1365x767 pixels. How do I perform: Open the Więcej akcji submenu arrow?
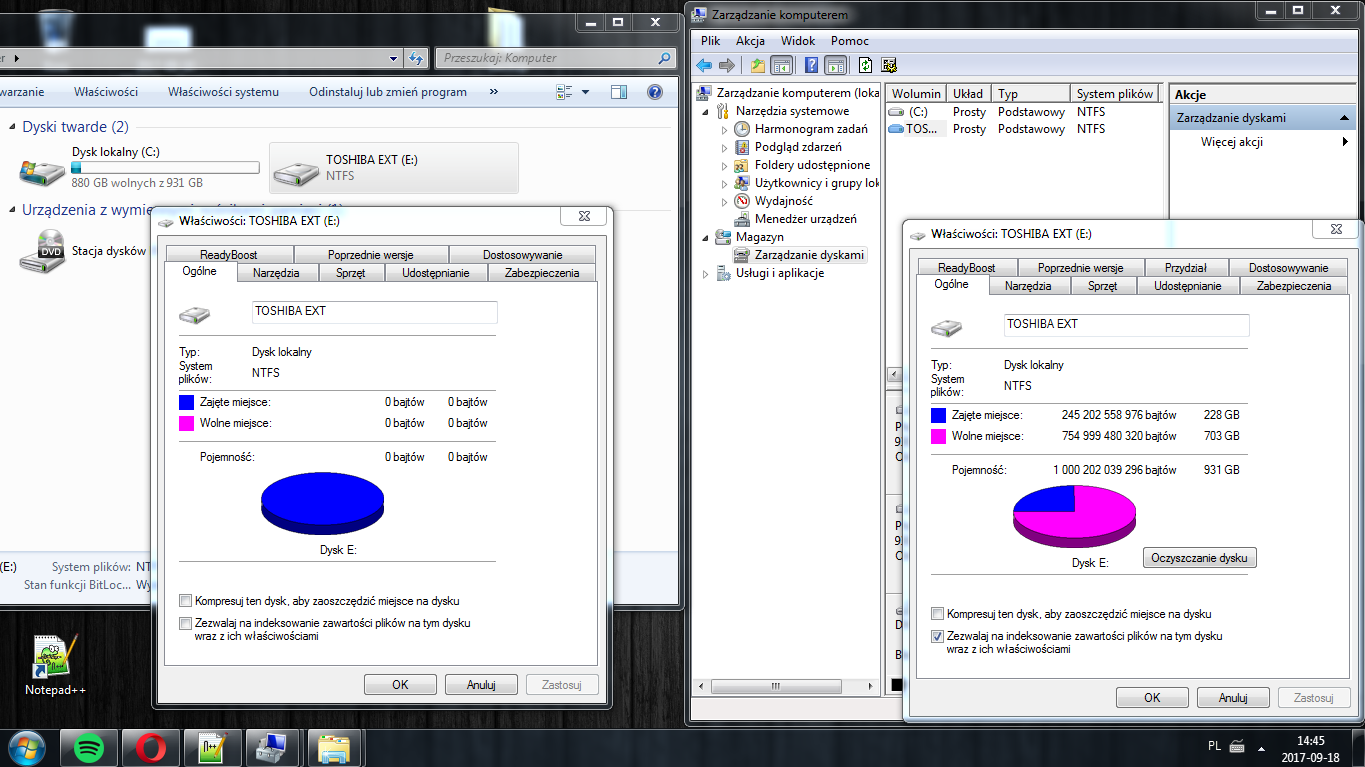click(1346, 142)
